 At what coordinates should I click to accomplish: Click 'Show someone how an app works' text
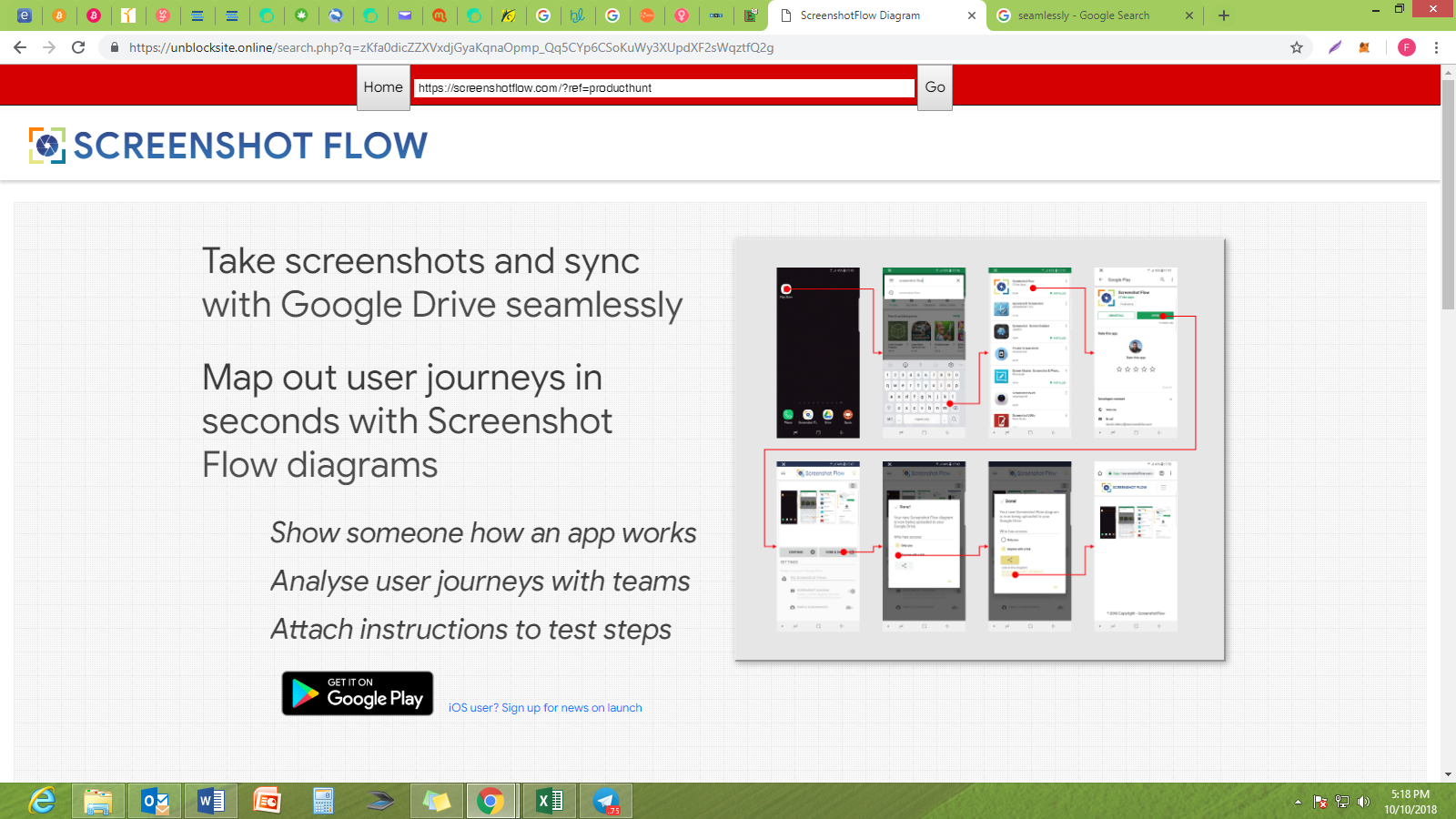pos(483,532)
